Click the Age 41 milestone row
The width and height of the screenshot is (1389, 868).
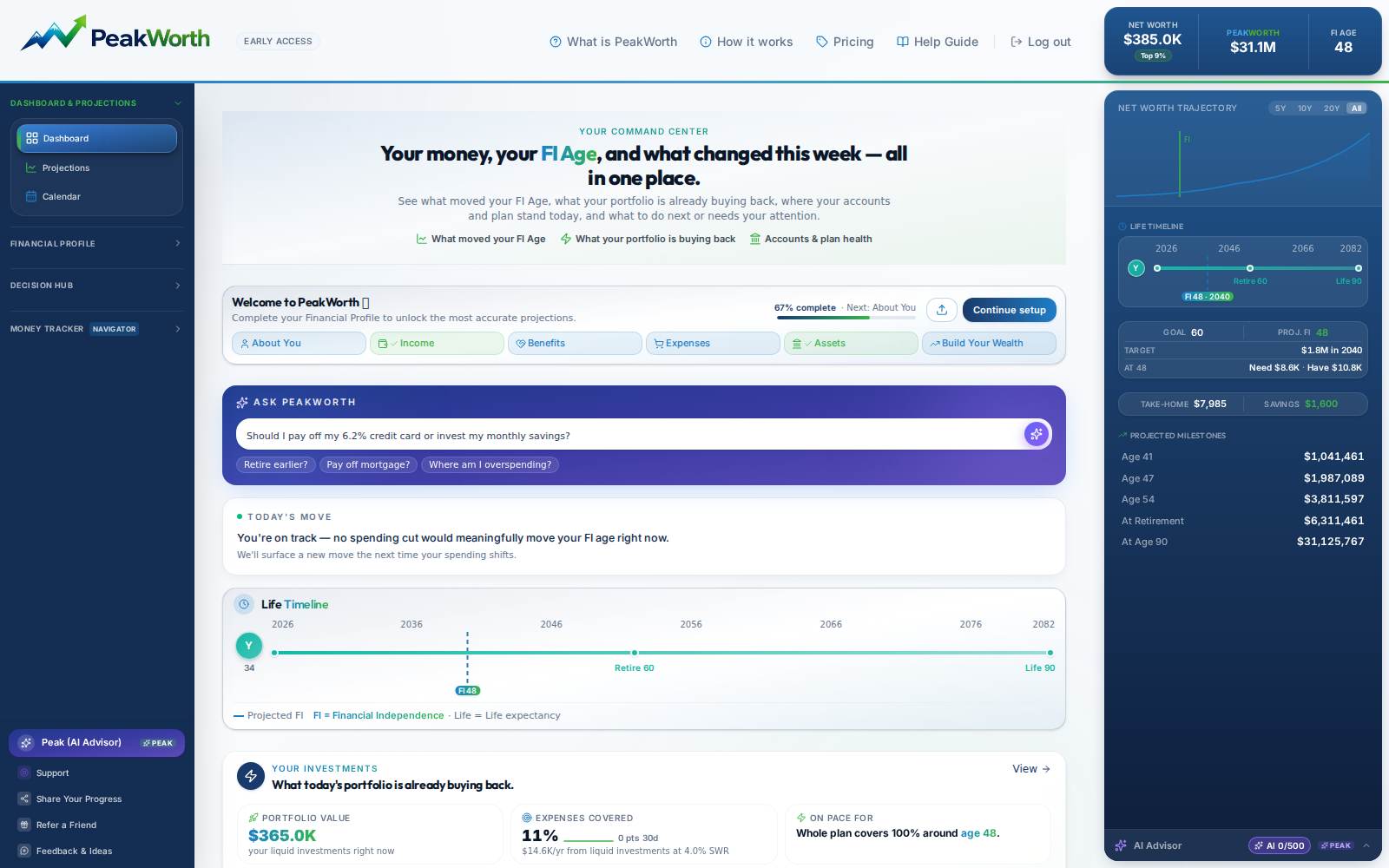pyautogui.click(x=1242, y=457)
